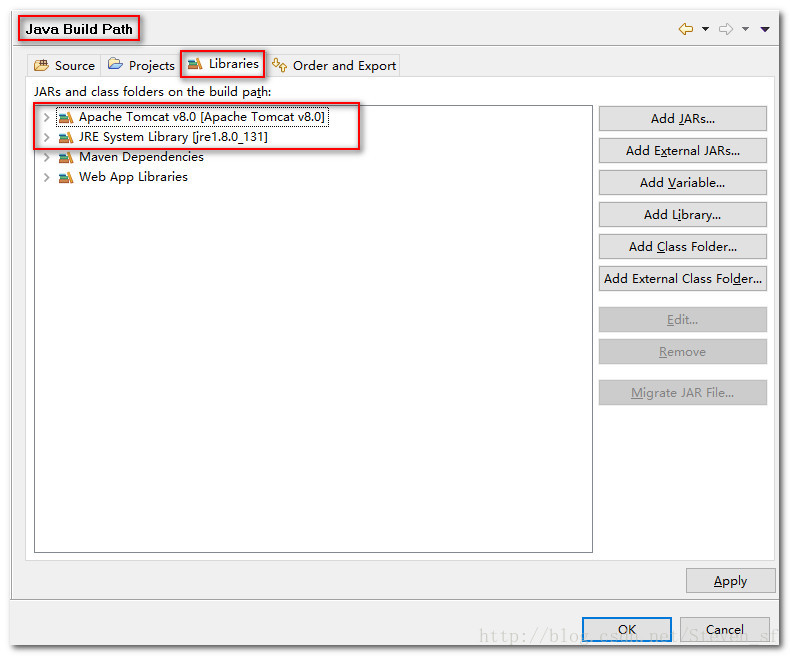
Task: Click the Add JARs... button
Action: tap(683, 118)
